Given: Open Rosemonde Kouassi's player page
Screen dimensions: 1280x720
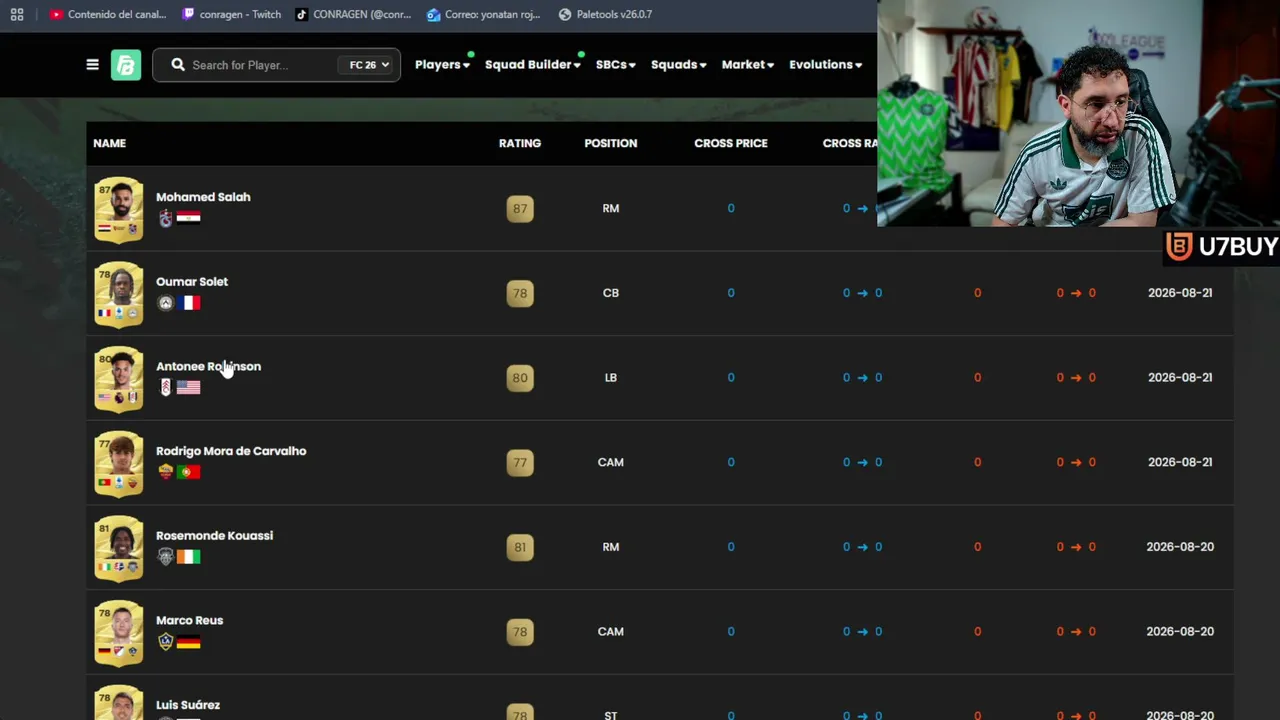Looking at the screenshot, I should [214, 536].
